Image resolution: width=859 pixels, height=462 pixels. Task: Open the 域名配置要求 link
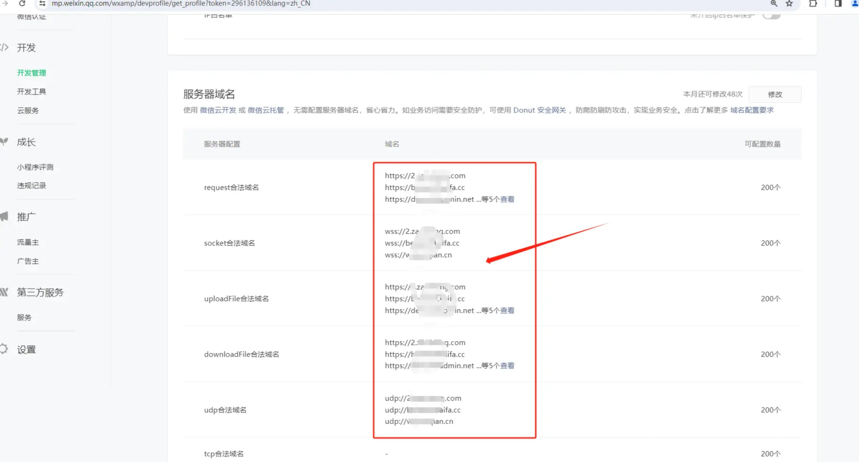752,110
